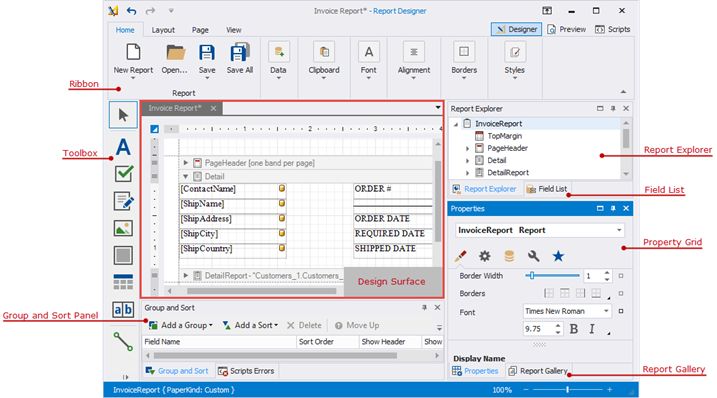717x398 pixels.
Task: Switch to the Field List tab
Action: click(547, 189)
